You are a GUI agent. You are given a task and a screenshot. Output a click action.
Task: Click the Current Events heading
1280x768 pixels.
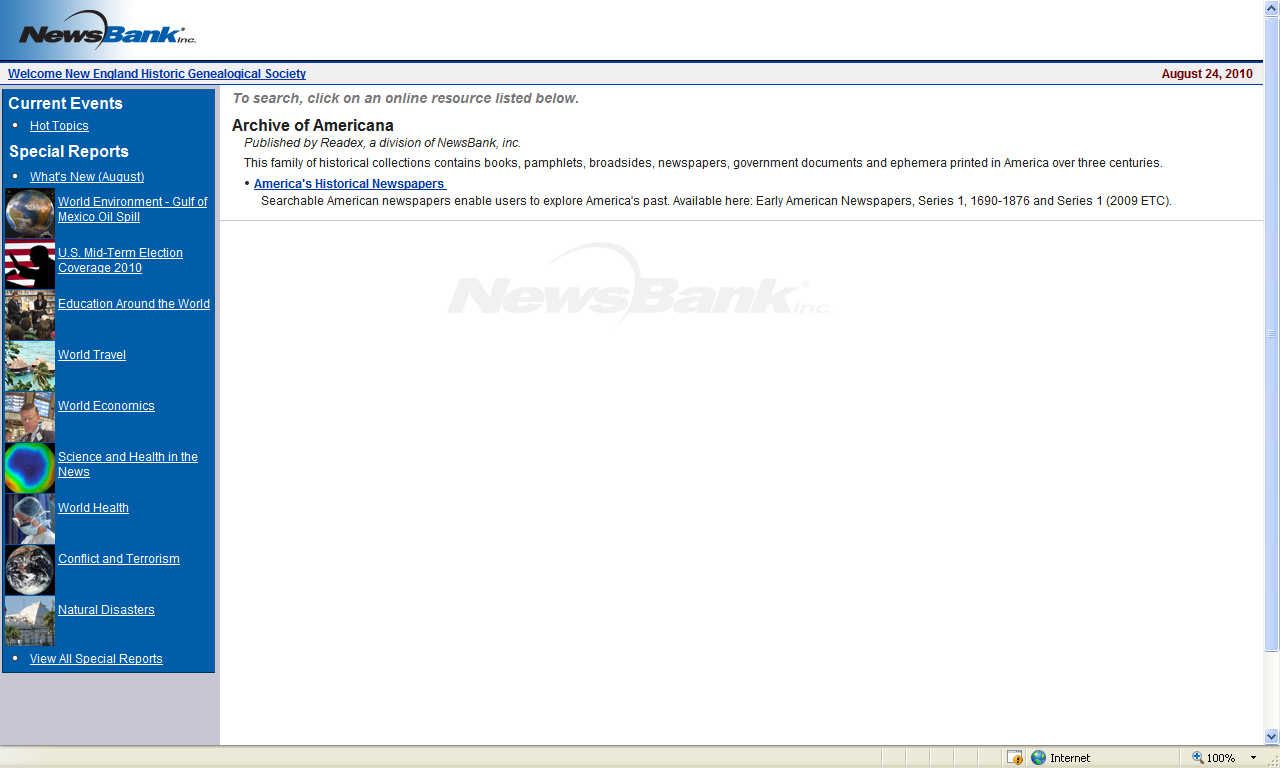coord(66,104)
